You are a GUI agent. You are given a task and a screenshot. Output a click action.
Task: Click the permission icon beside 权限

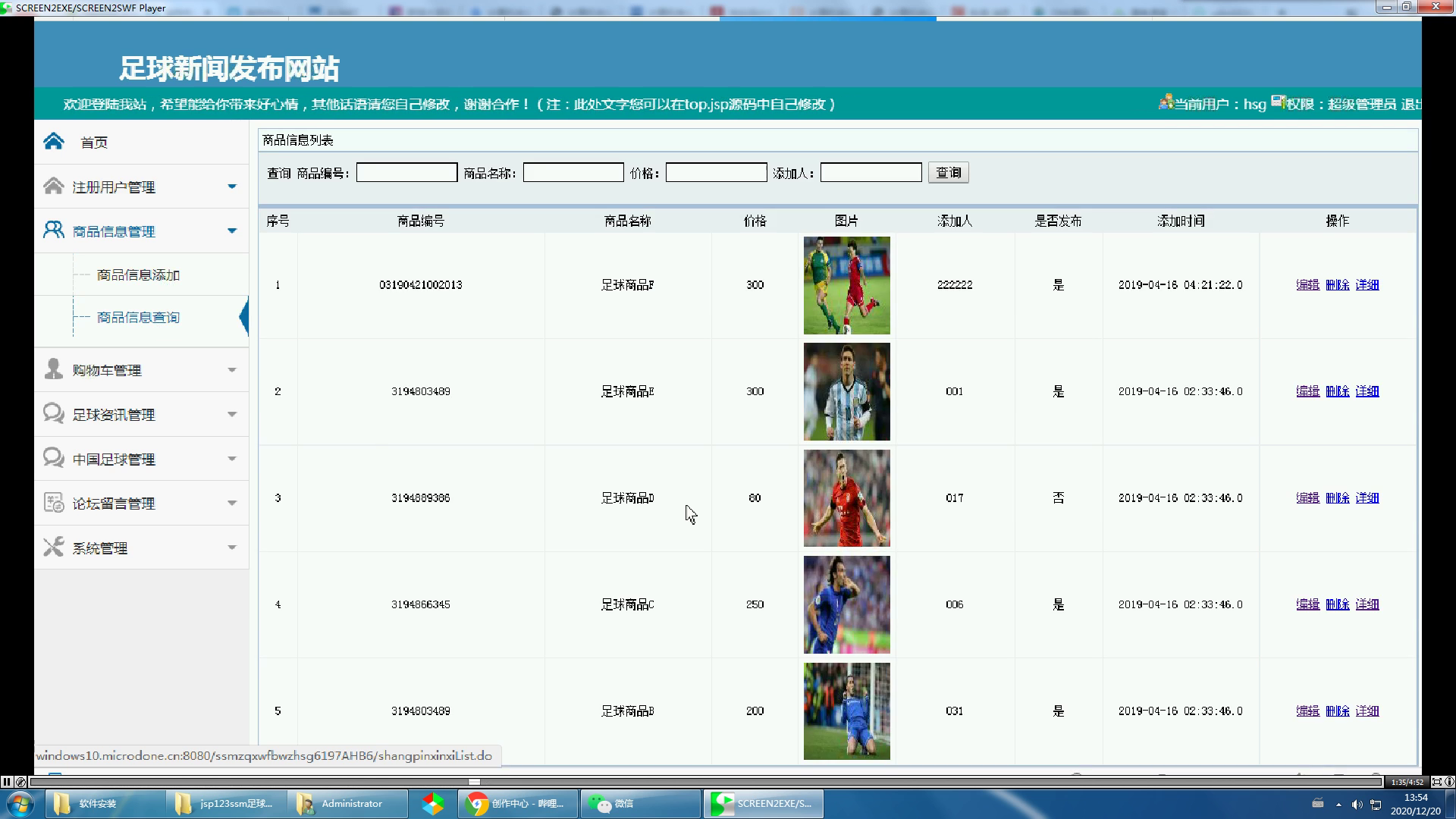pyautogui.click(x=1279, y=102)
